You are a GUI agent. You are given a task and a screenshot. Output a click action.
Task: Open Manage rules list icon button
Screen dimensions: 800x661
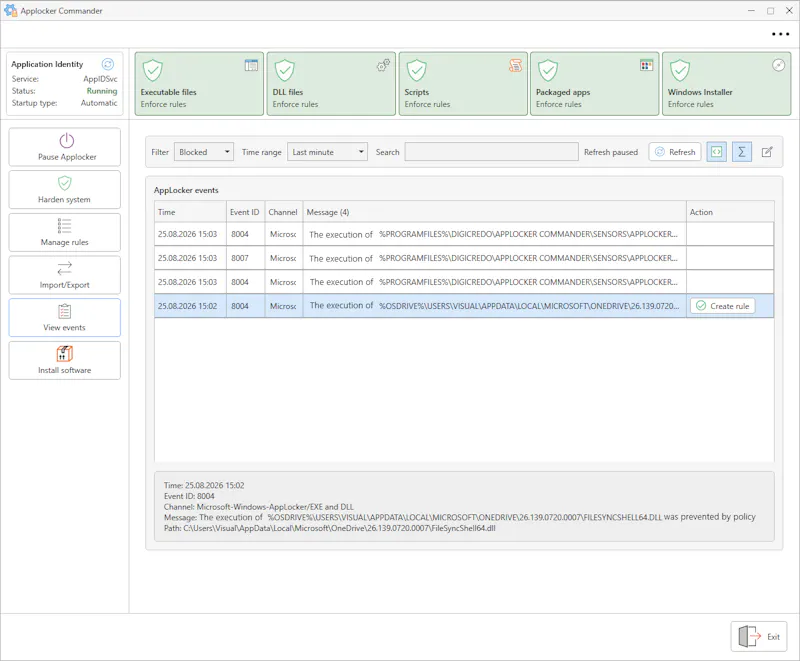[x=65, y=233]
